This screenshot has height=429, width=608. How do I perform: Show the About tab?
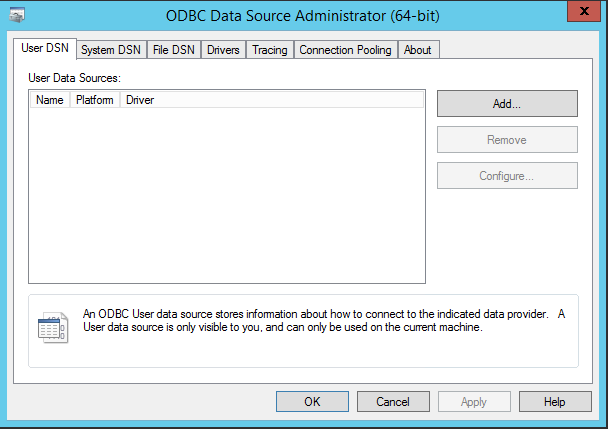(x=418, y=50)
